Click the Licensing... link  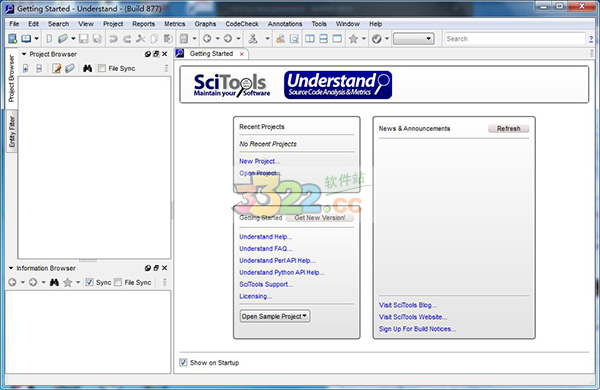coord(256,296)
